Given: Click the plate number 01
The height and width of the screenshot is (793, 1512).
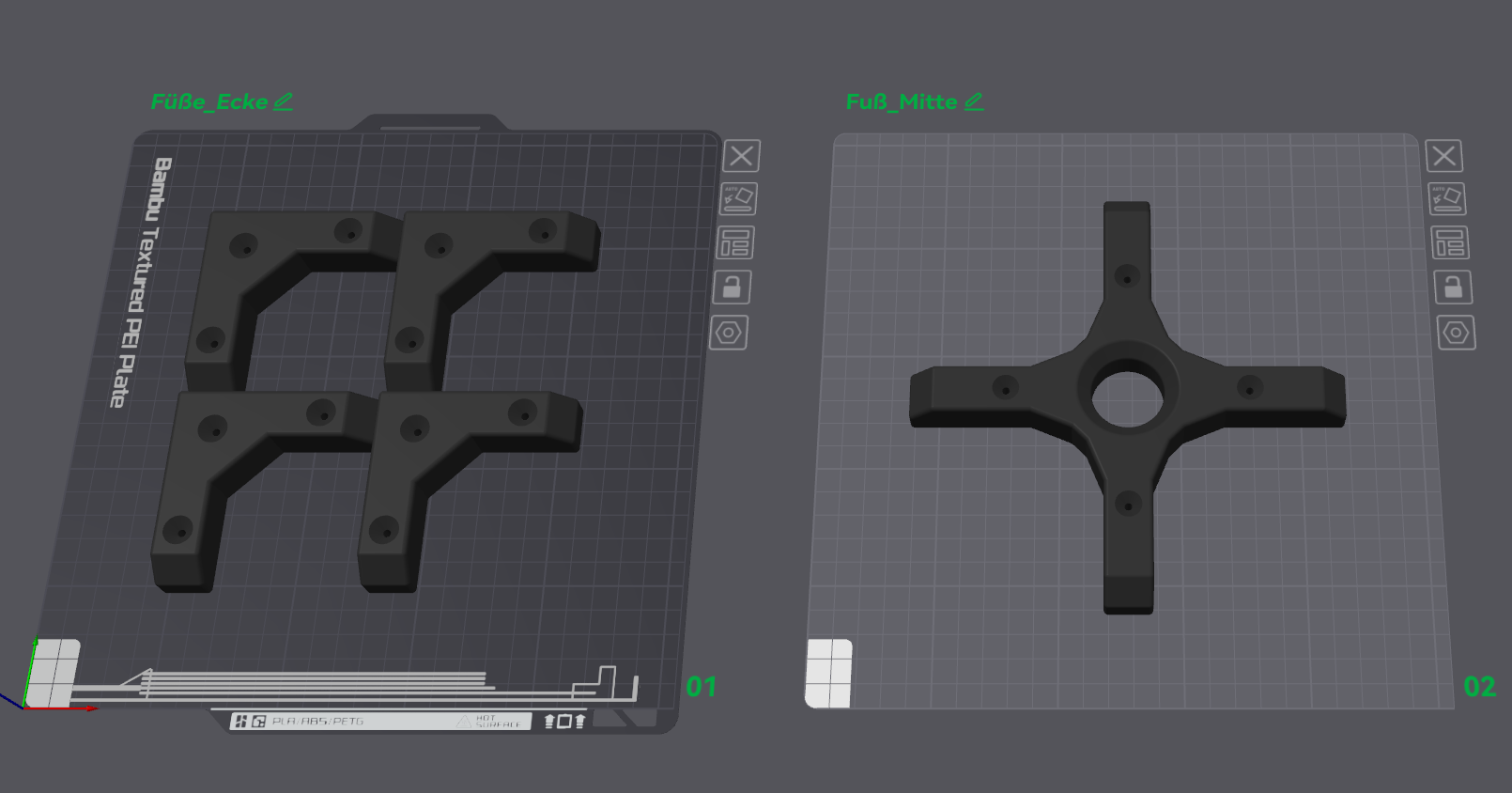Looking at the screenshot, I should click(x=701, y=687).
